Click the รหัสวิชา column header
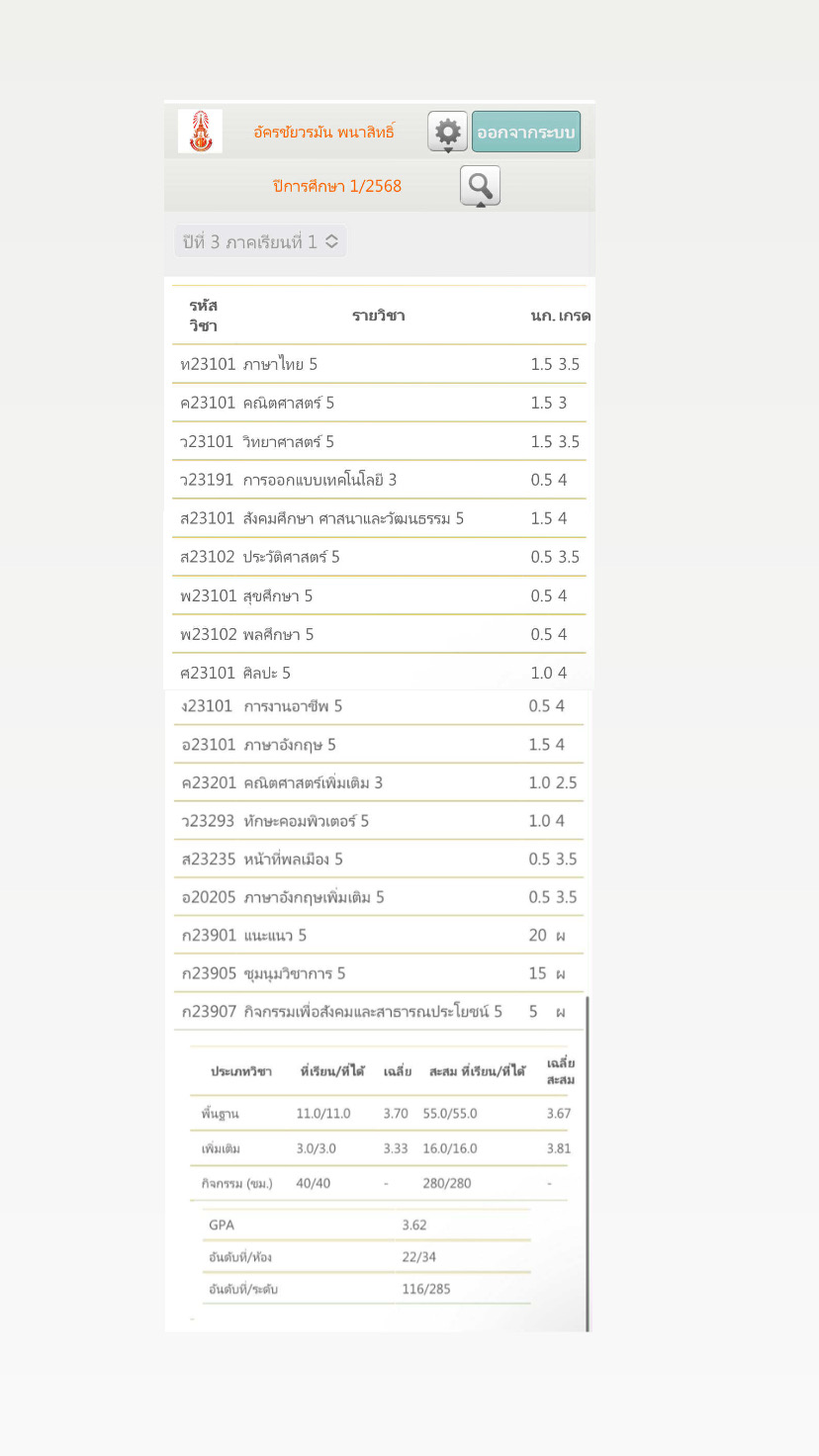This screenshot has height=1456, width=819. (204, 316)
